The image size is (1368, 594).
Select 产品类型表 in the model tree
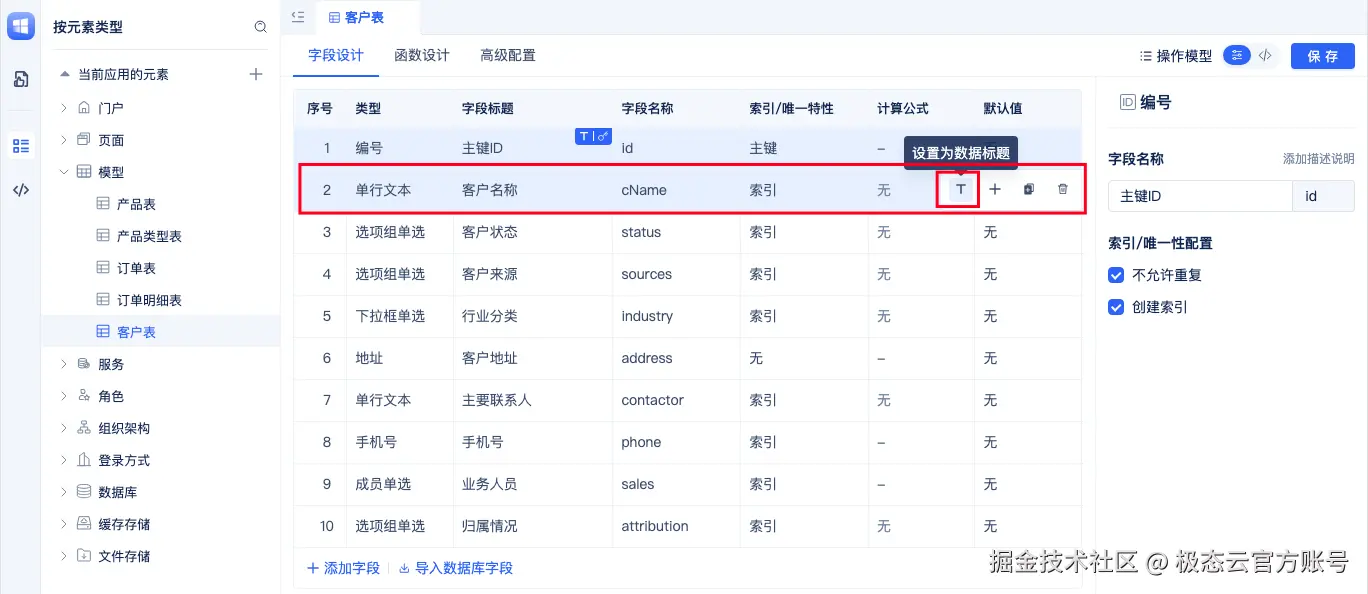click(x=149, y=236)
